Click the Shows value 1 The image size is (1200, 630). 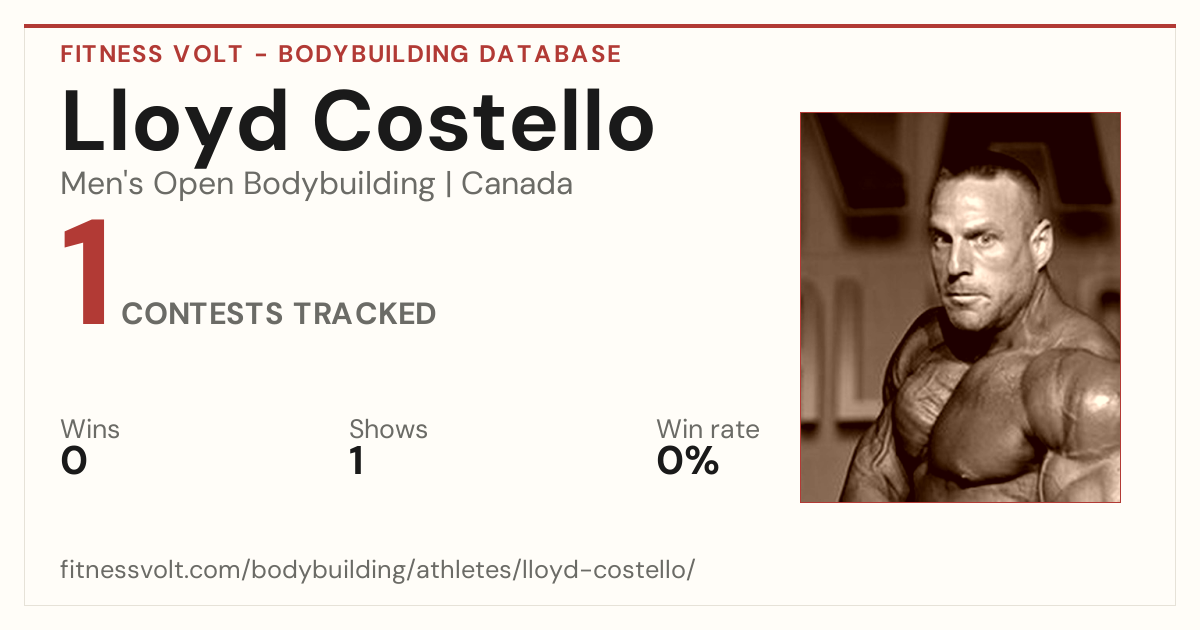(356, 461)
